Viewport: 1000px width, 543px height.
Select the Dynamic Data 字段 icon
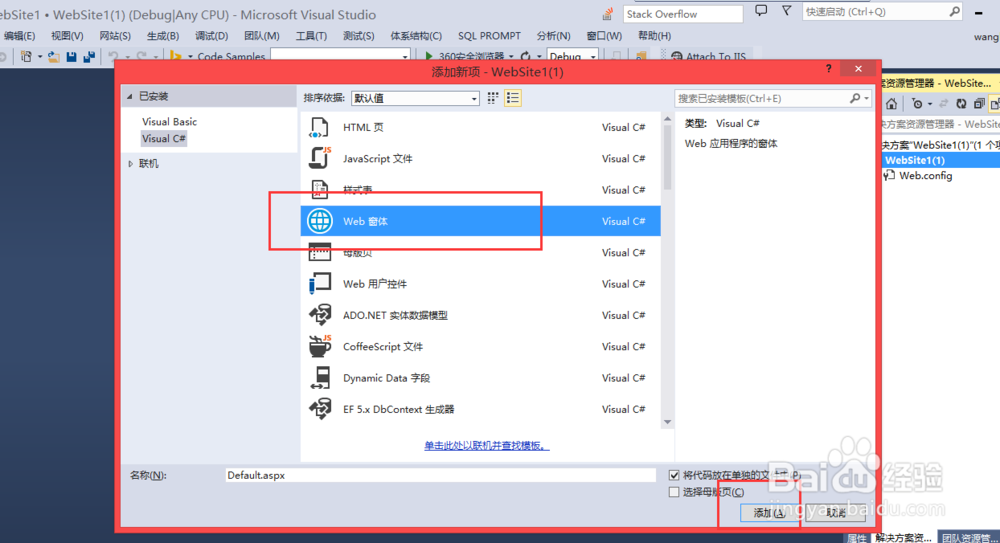pyautogui.click(x=320, y=377)
